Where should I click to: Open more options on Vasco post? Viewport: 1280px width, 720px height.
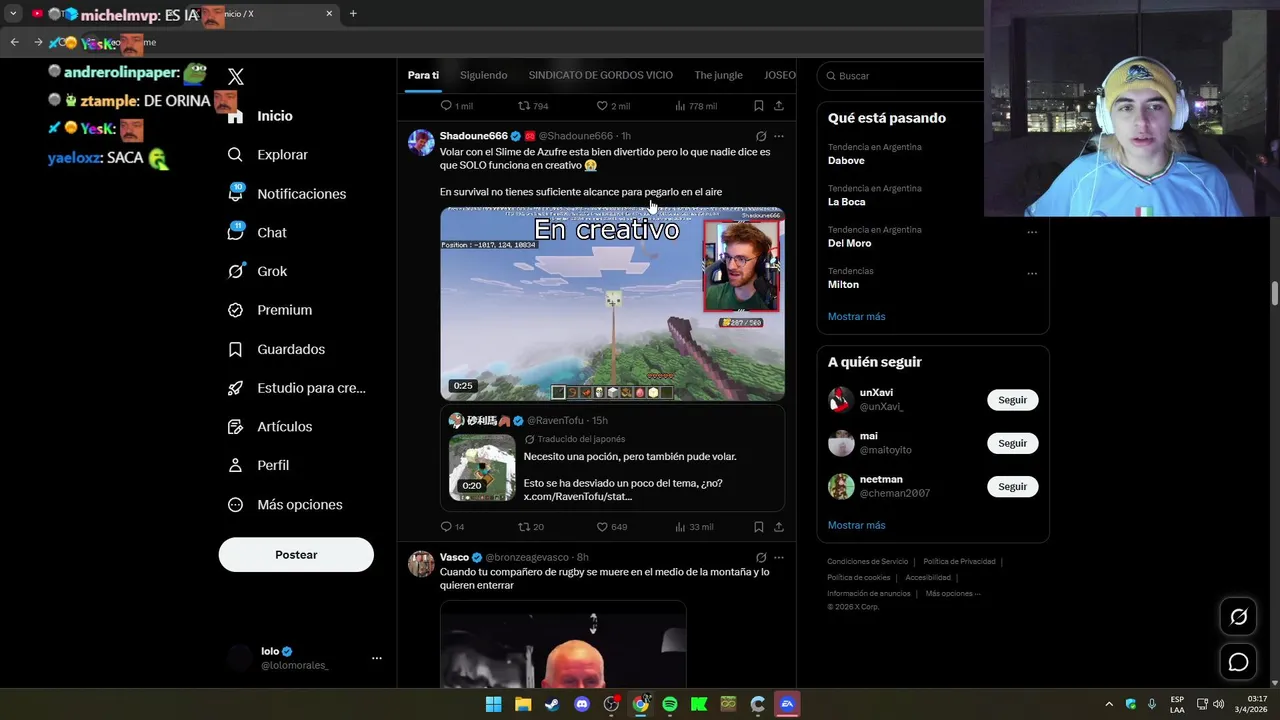point(779,557)
